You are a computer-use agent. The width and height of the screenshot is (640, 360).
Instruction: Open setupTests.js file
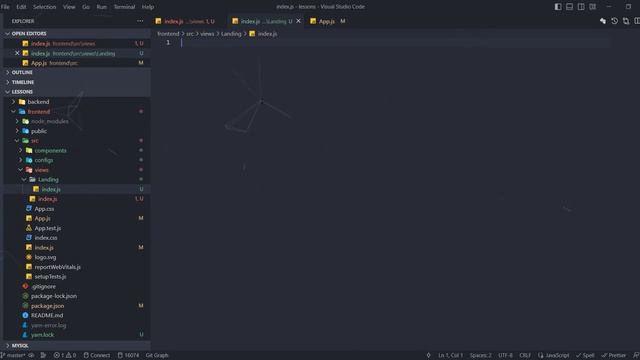point(77,276)
